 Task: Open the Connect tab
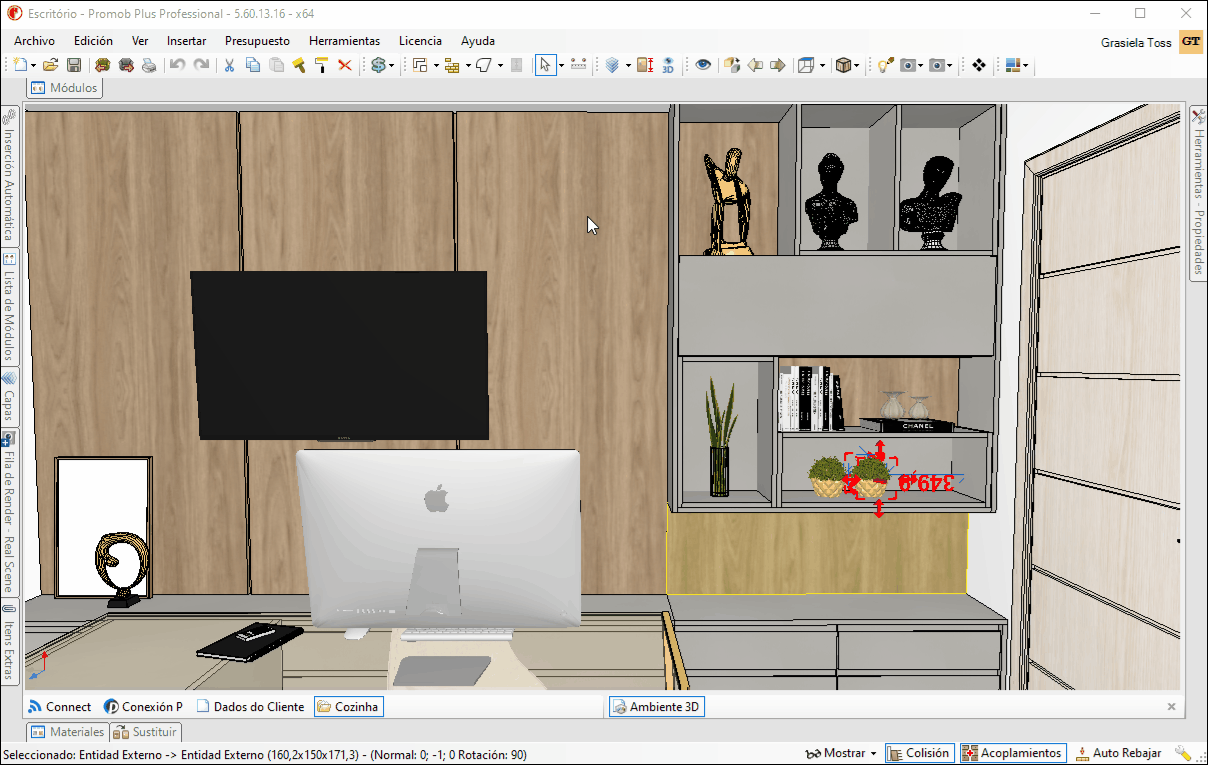[59, 707]
